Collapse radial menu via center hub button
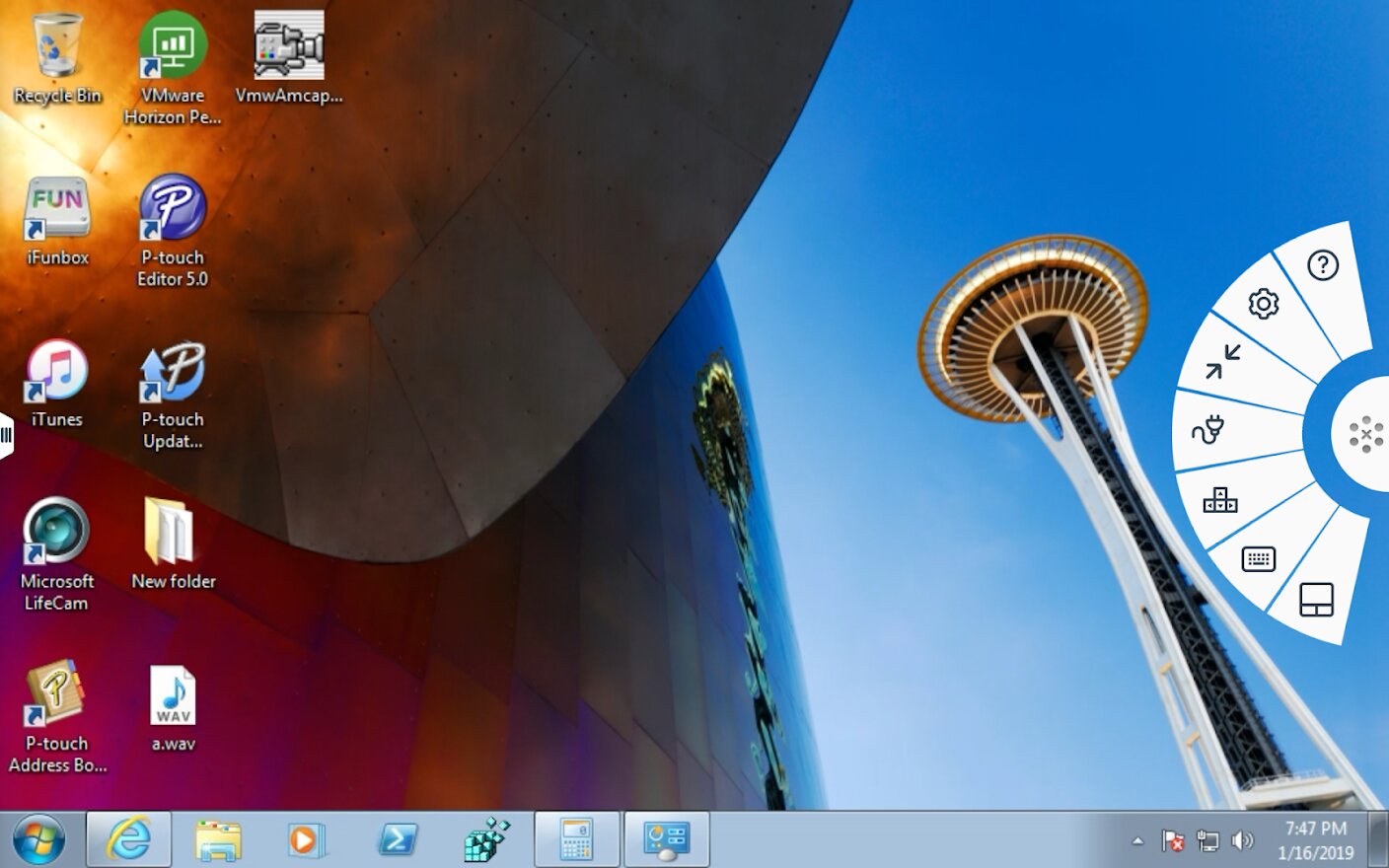 coord(1365,434)
